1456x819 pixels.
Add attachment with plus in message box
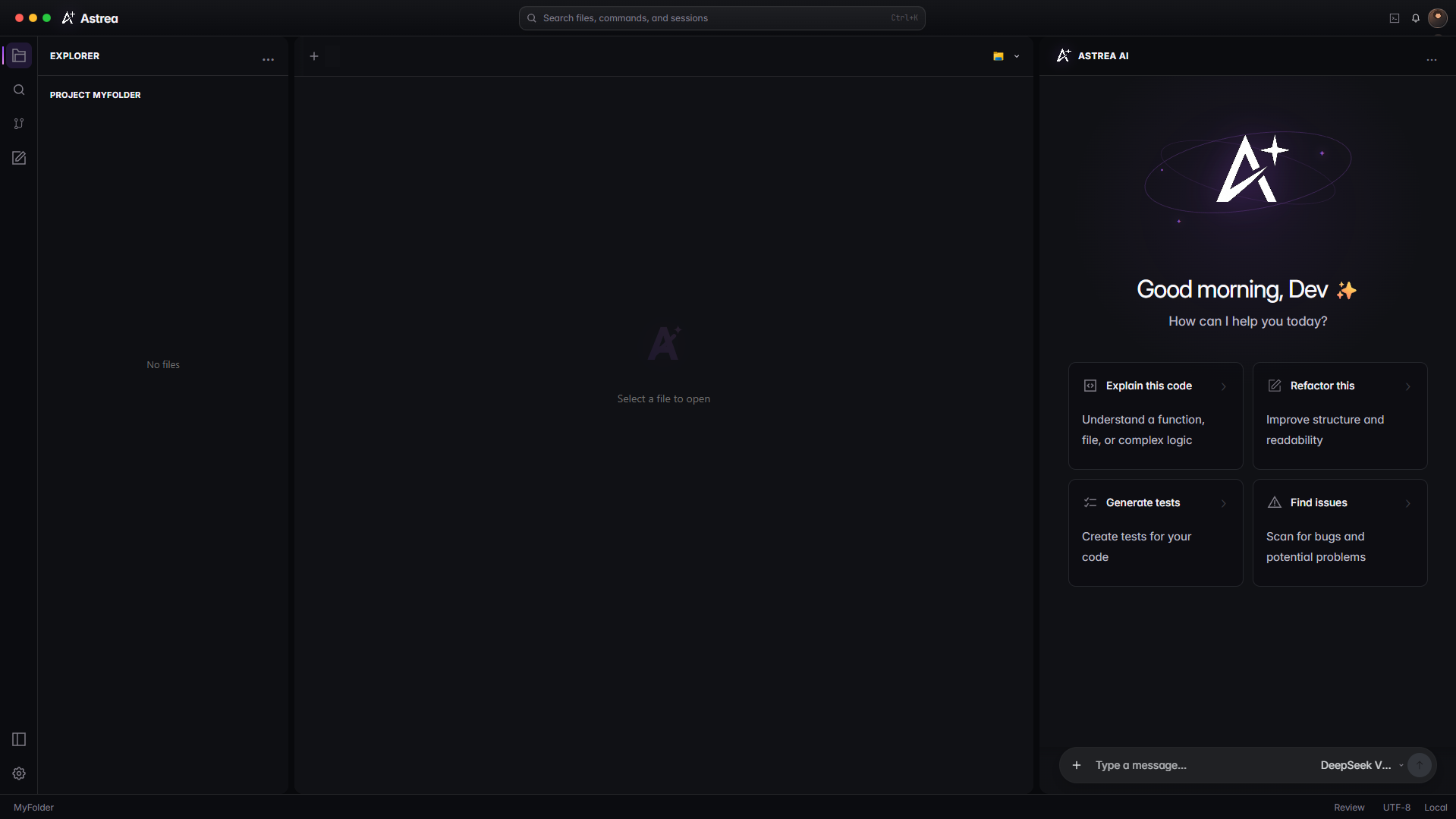click(x=1077, y=765)
